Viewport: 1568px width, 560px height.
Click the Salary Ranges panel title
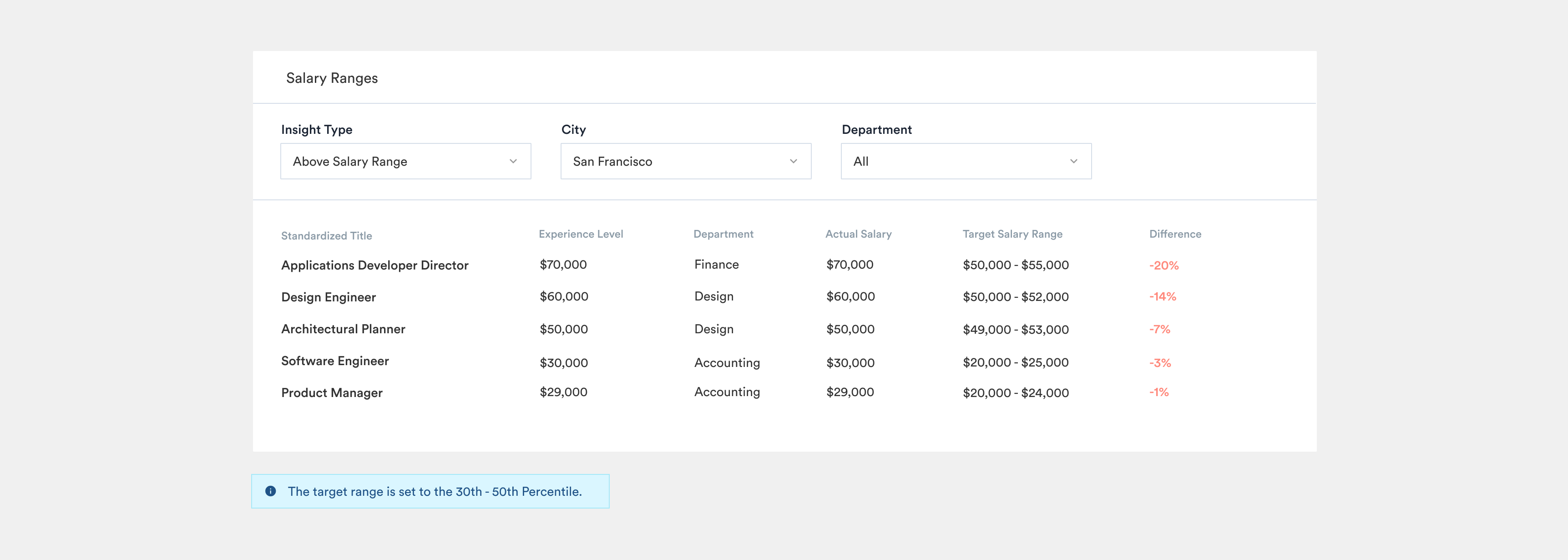point(332,79)
